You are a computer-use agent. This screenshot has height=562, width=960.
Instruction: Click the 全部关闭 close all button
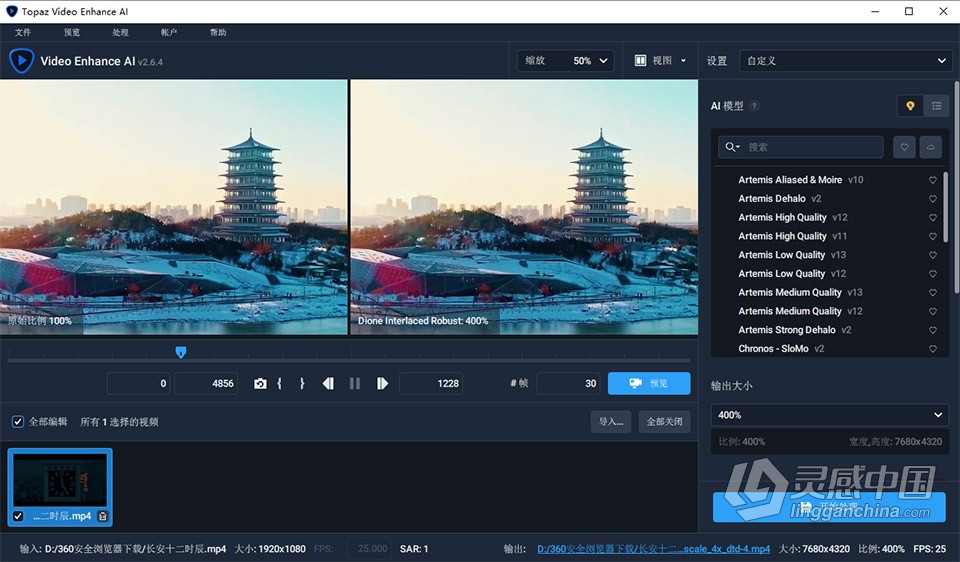(x=664, y=422)
